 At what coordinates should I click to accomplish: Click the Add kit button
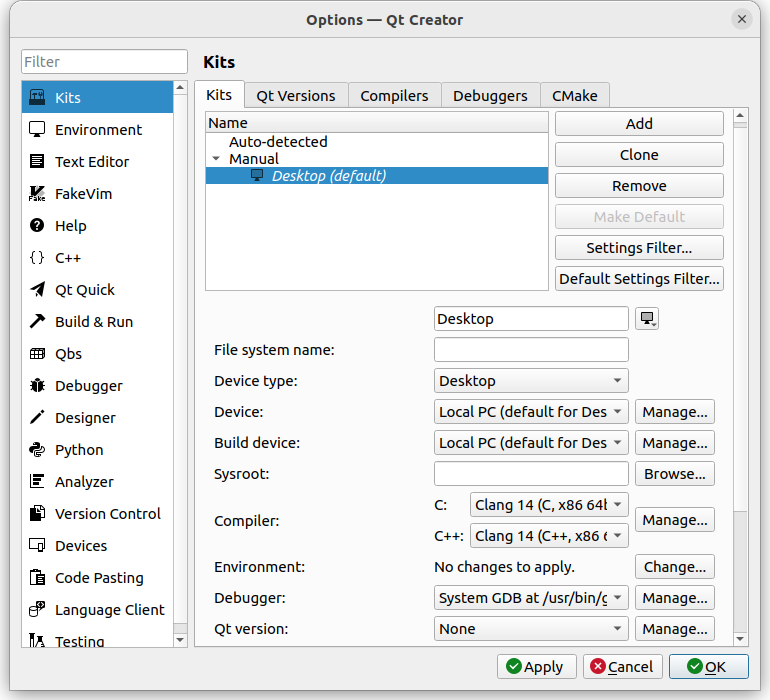point(639,124)
